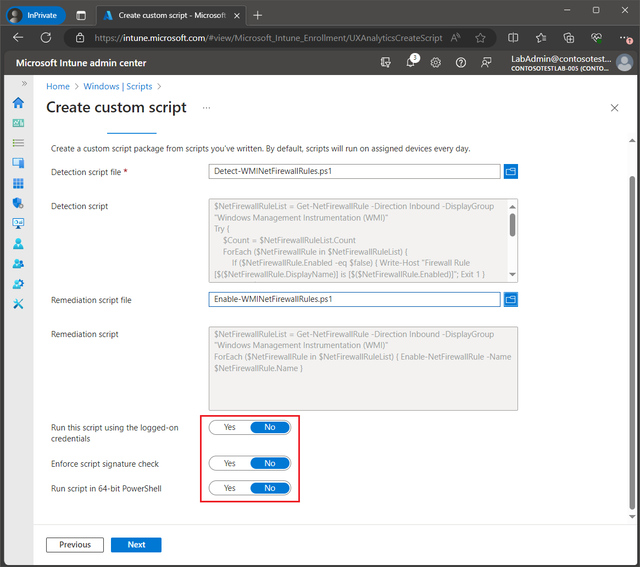Add page to favorites with star icon
This screenshot has width=640, height=567.
(480, 38)
